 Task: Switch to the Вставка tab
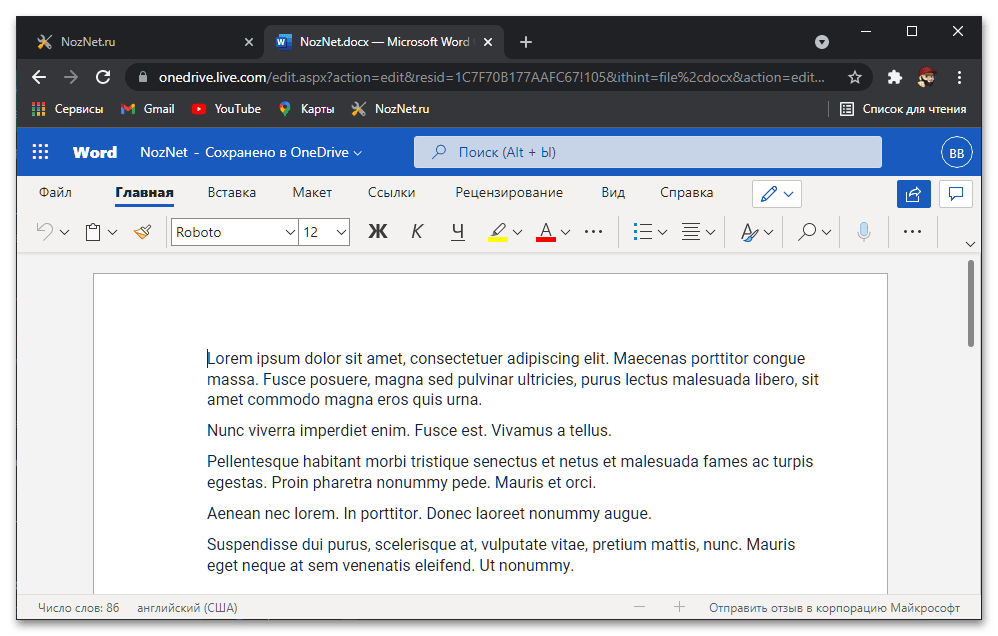[x=232, y=192]
